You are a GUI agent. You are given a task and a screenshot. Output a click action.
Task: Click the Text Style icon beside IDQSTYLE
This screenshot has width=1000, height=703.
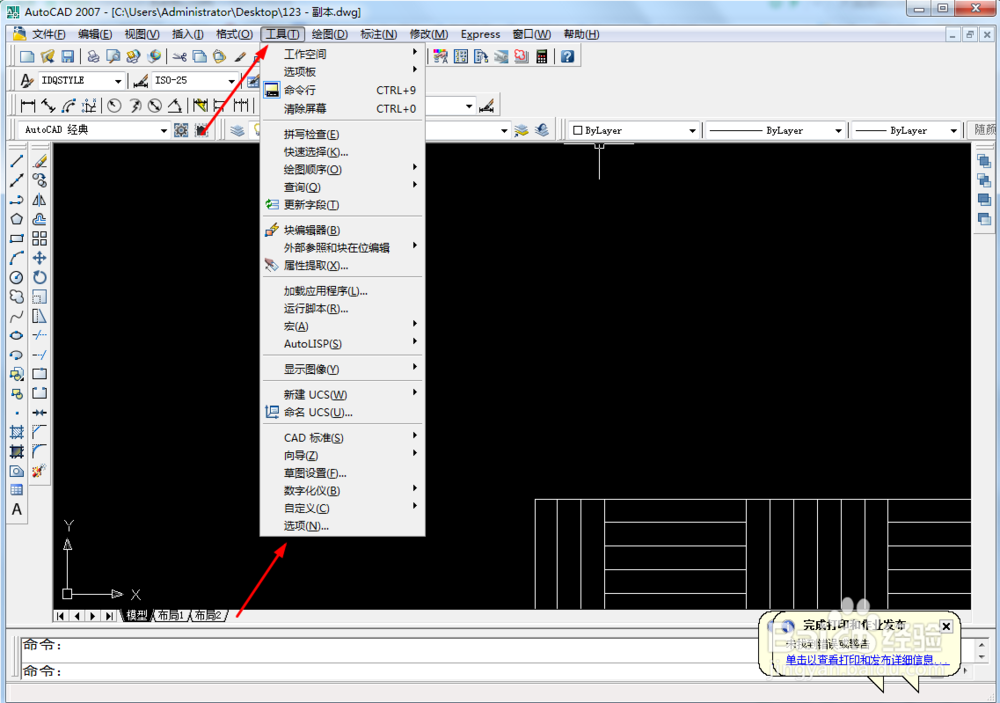26,81
